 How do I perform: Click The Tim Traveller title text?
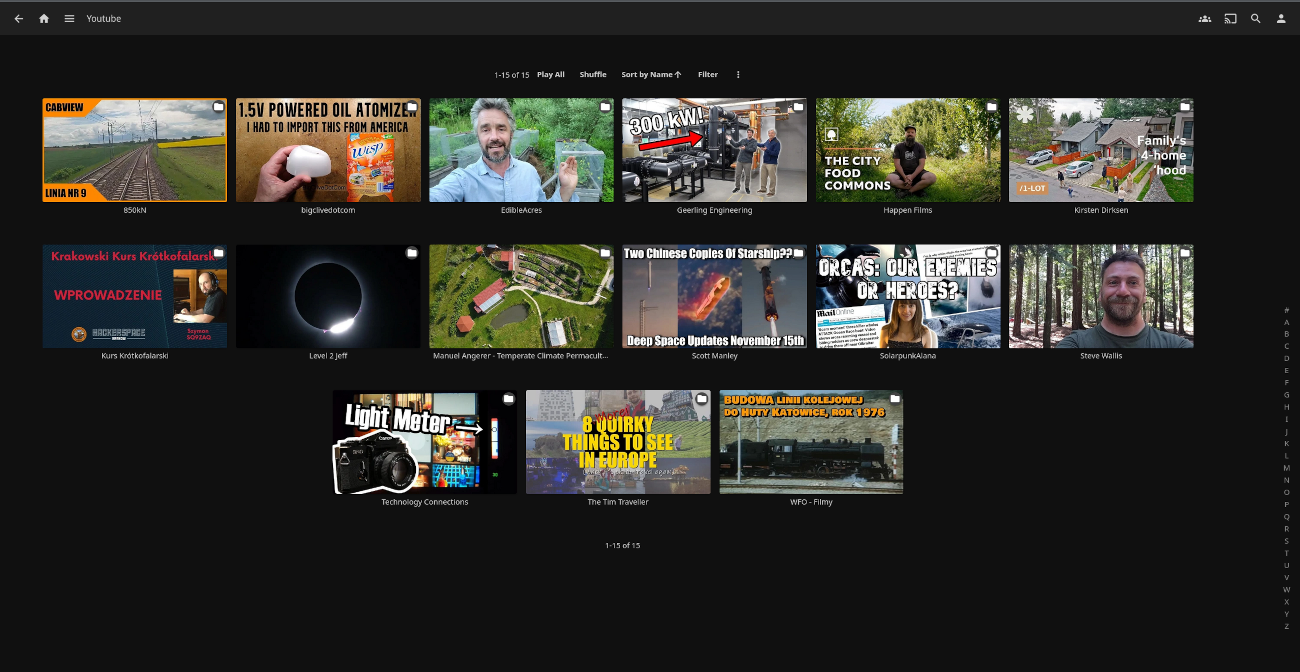click(x=618, y=502)
